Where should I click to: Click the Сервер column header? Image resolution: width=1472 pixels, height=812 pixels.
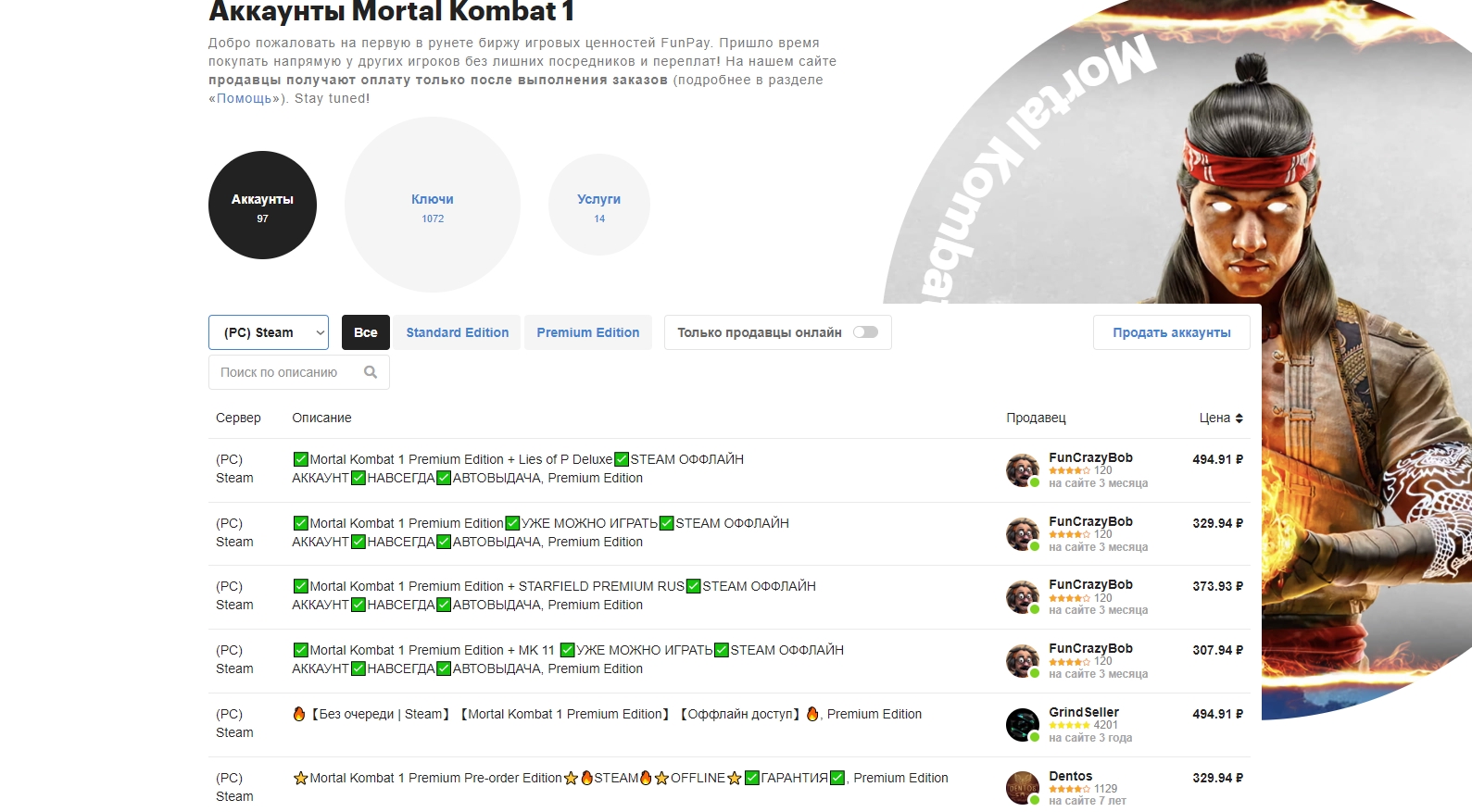[x=238, y=418]
